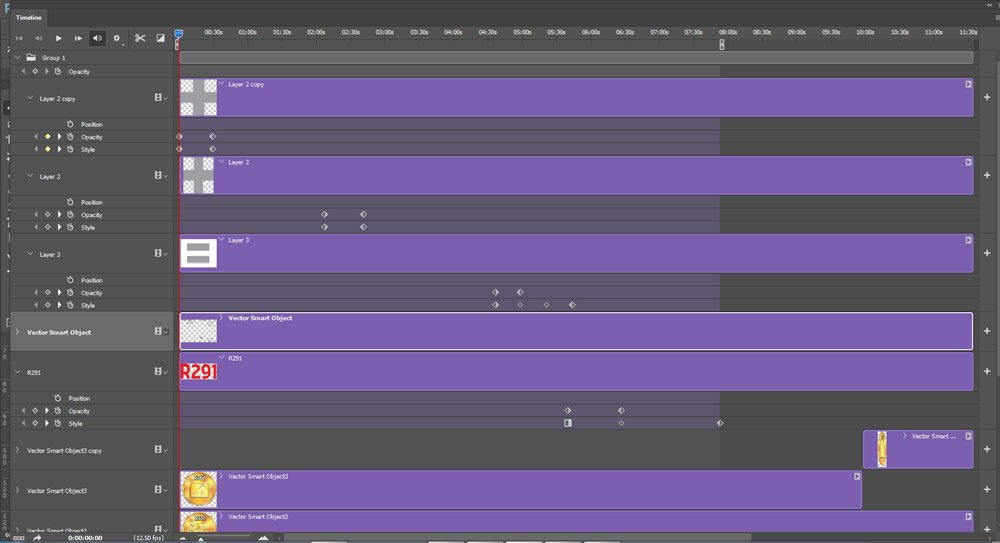Screen dimensions: 1000x543
Task: Open Layer 2 copy clip motion flyout
Action: 968,84
